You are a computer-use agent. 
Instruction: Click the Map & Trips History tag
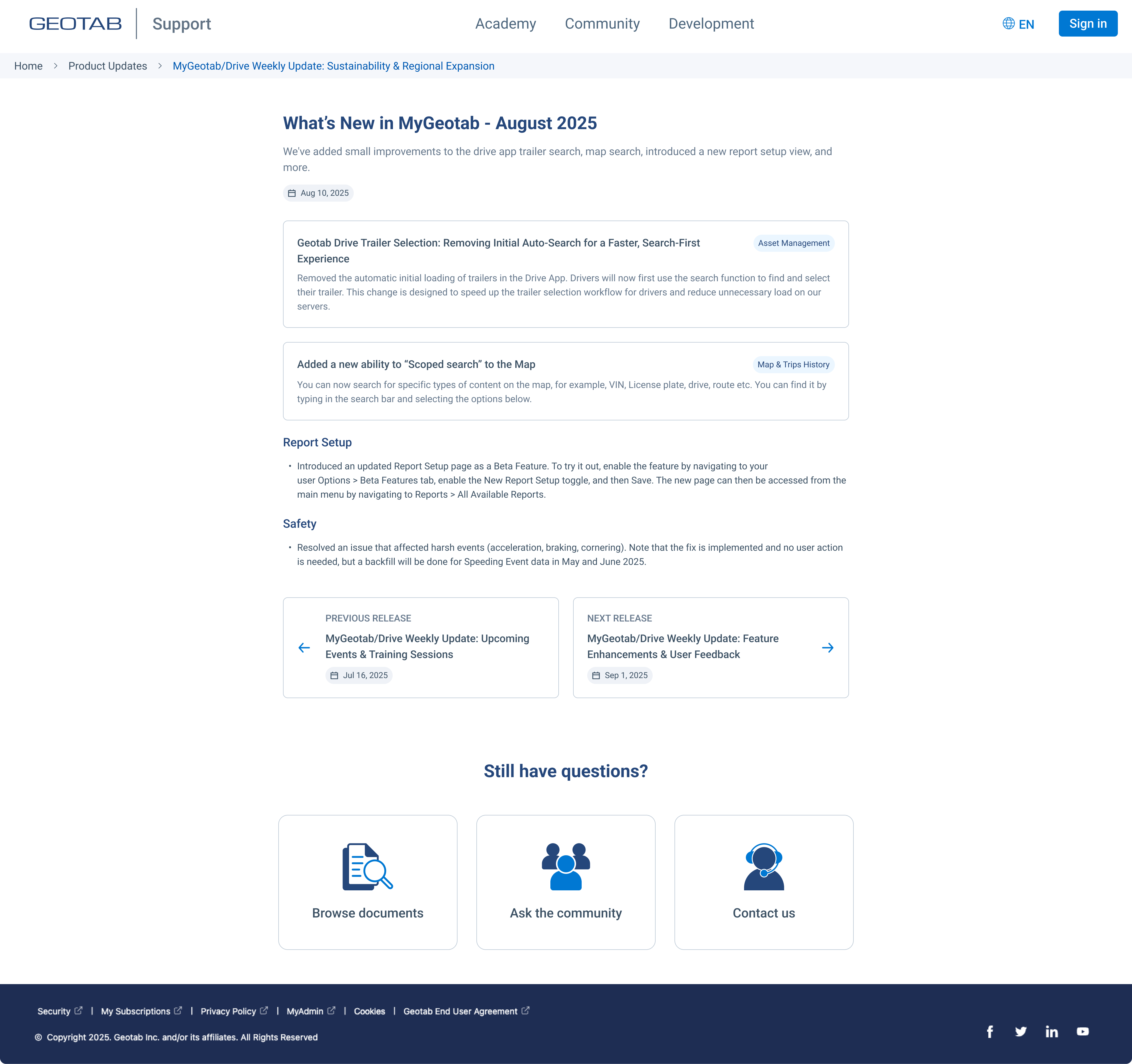point(793,364)
